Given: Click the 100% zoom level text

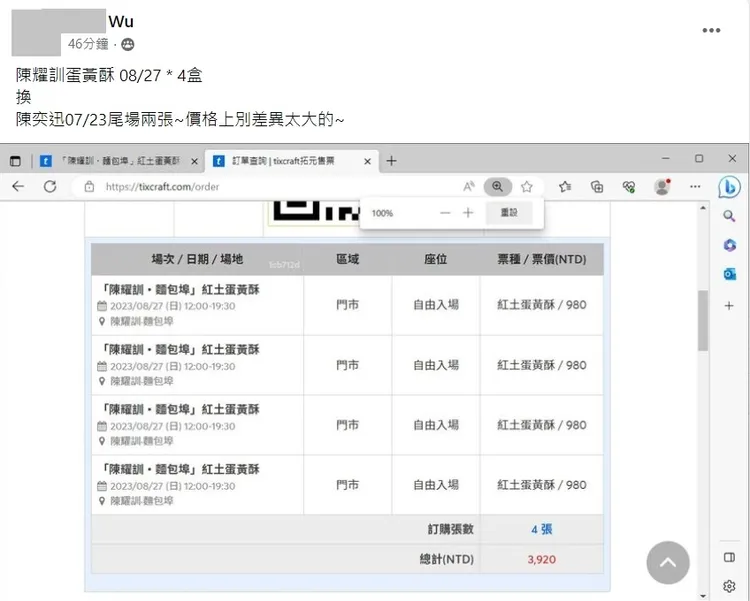Looking at the screenshot, I should [x=382, y=213].
